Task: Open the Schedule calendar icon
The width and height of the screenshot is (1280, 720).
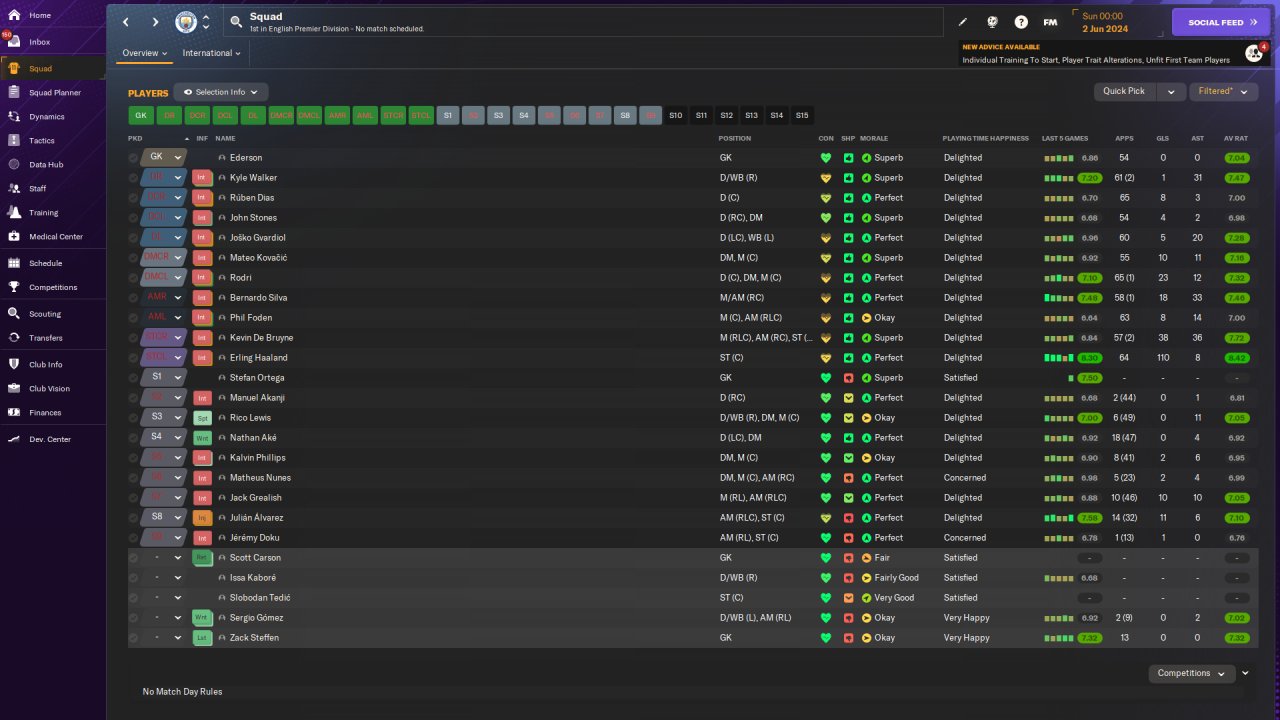Action: tap(14, 263)
